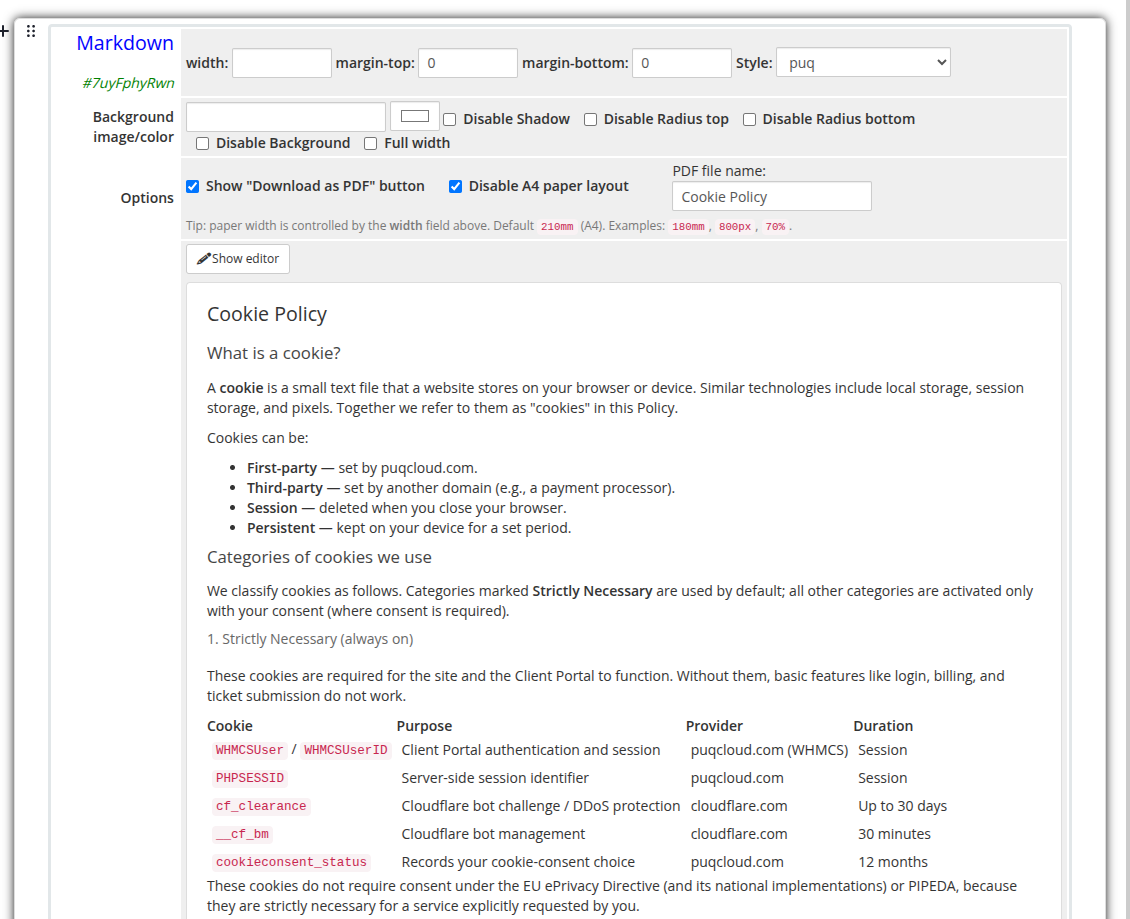This screenshot has width=1130, height=919.
Task: Uncheck Disable A4 paper layout
Action: (455, 186)
